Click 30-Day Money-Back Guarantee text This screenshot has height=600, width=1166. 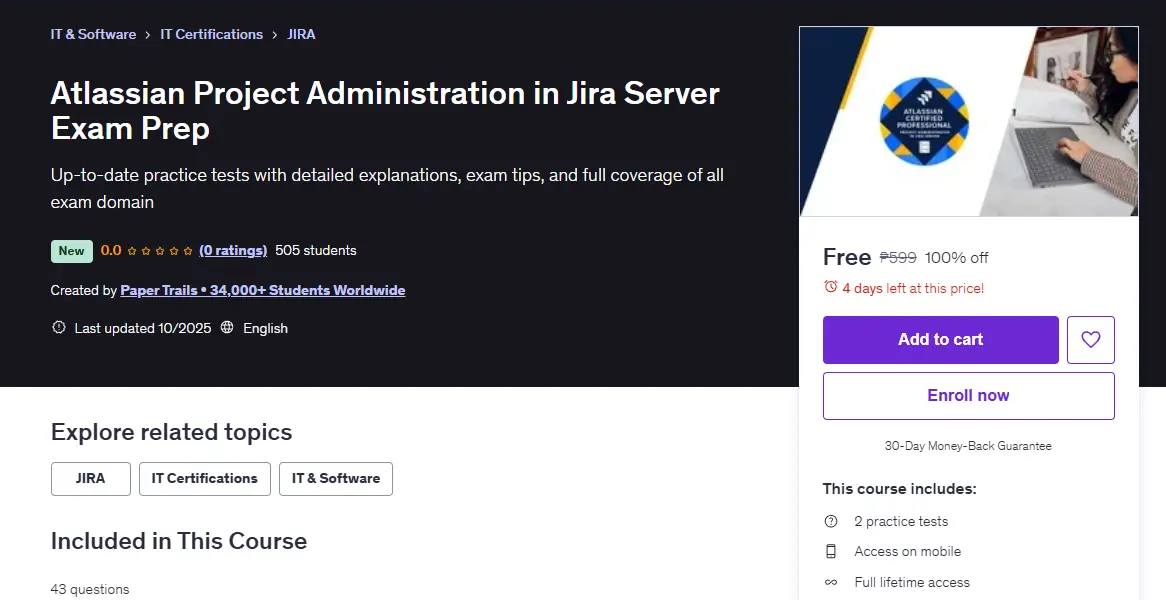click(x=968, y=446)
